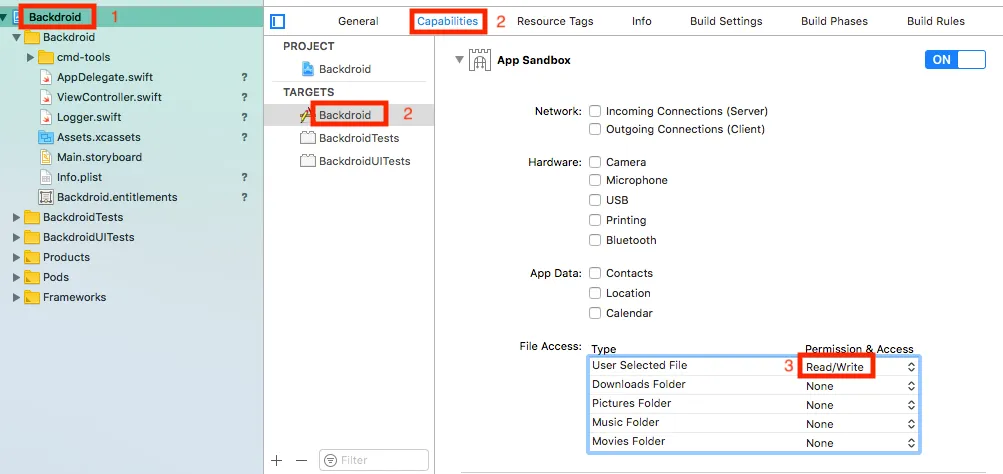Collapse the App Sandbox section triangle
1003x474 pixels.
click(x=459, y=59)
